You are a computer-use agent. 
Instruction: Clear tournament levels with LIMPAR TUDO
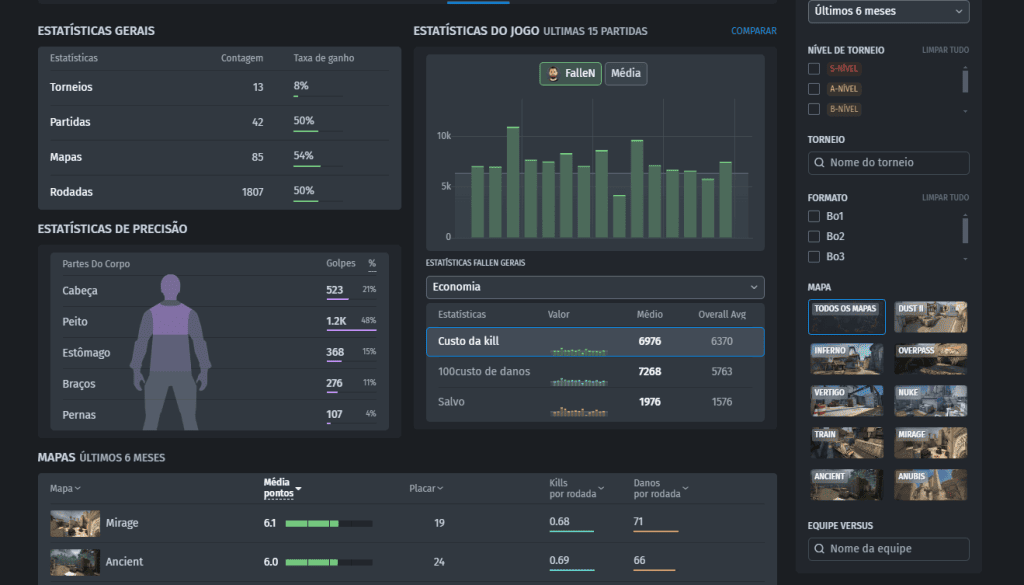pyautogui.click(x=944, y=50)
